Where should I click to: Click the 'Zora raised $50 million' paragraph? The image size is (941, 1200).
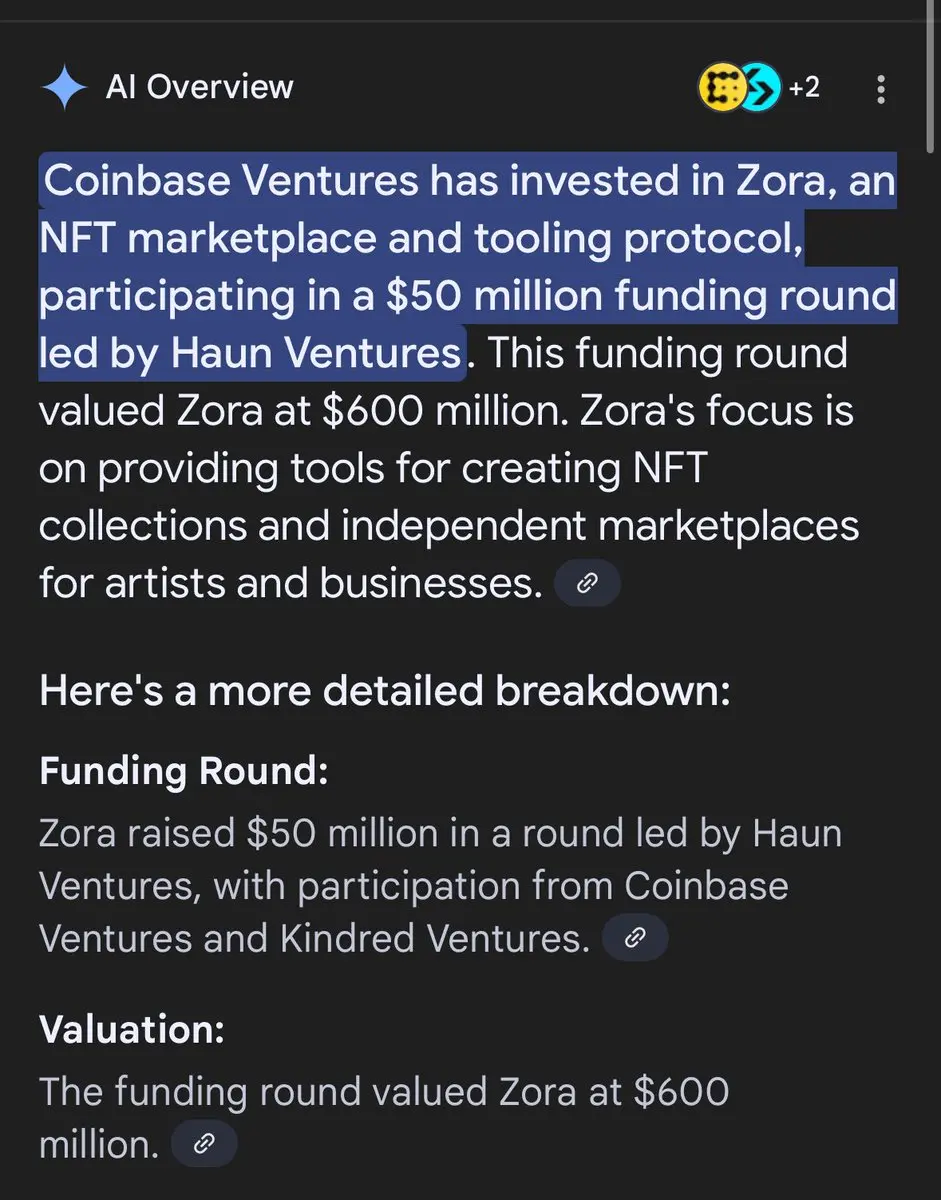point(440,885)
